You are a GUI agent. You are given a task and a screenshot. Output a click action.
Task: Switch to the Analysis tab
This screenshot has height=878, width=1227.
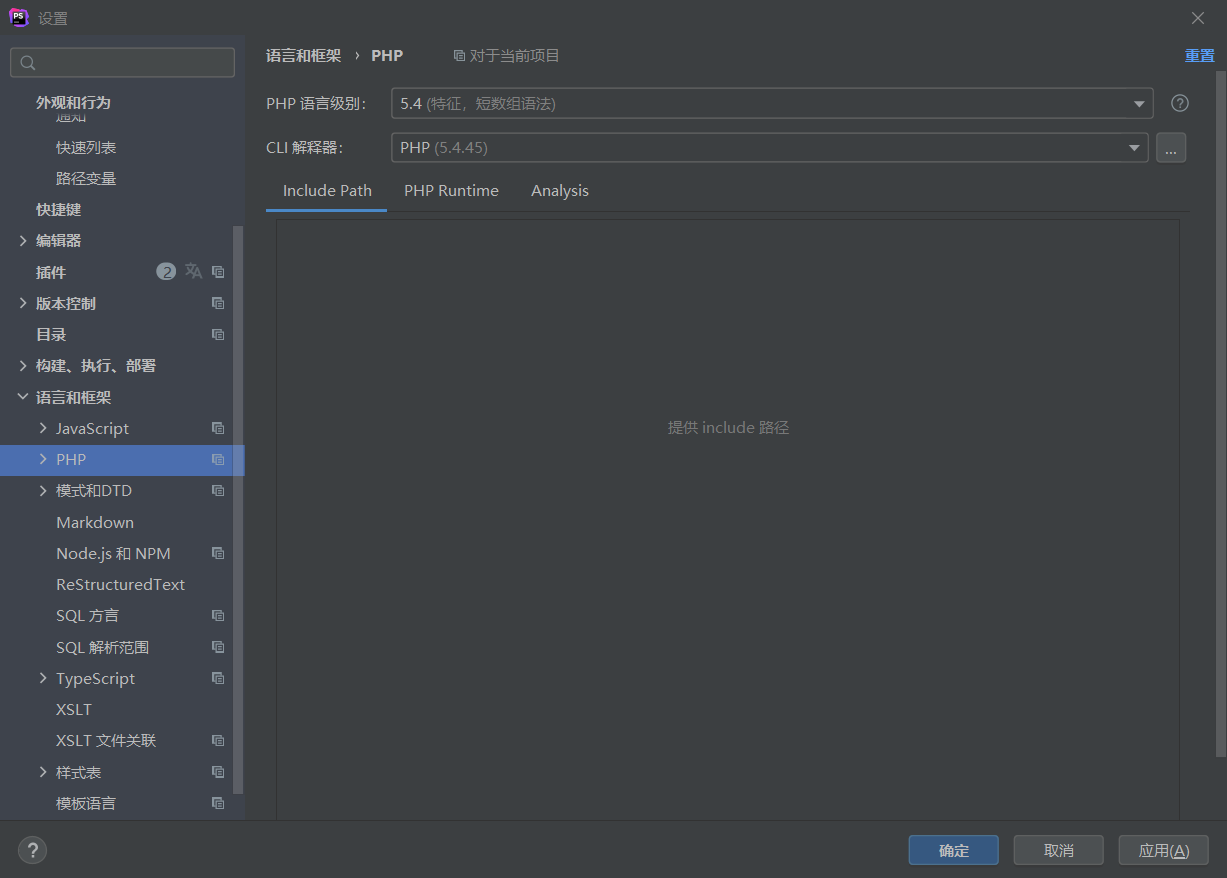pyautogui.click(x=560, y=191)
